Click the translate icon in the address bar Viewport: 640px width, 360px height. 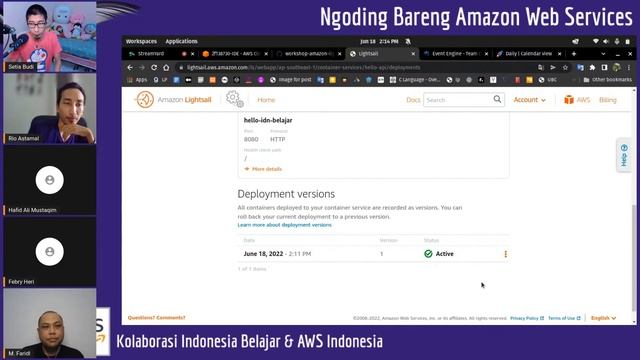[x=541, y=67]
